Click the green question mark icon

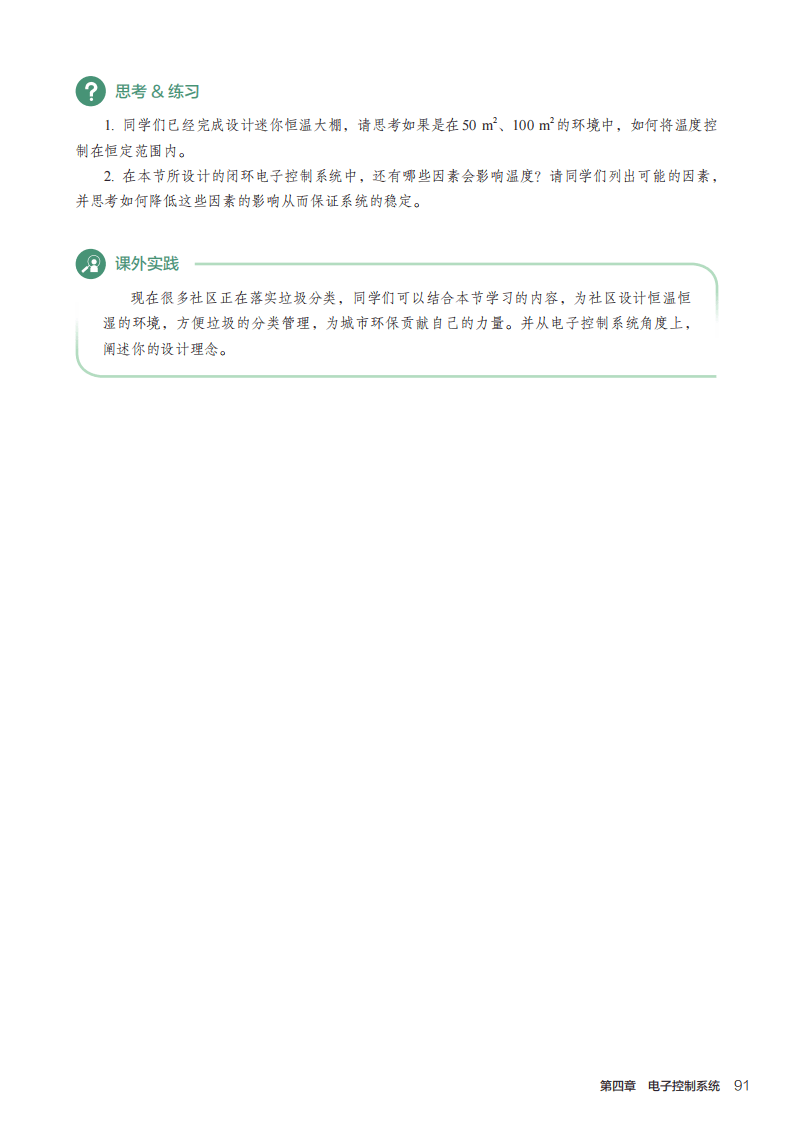coord(90,92)
